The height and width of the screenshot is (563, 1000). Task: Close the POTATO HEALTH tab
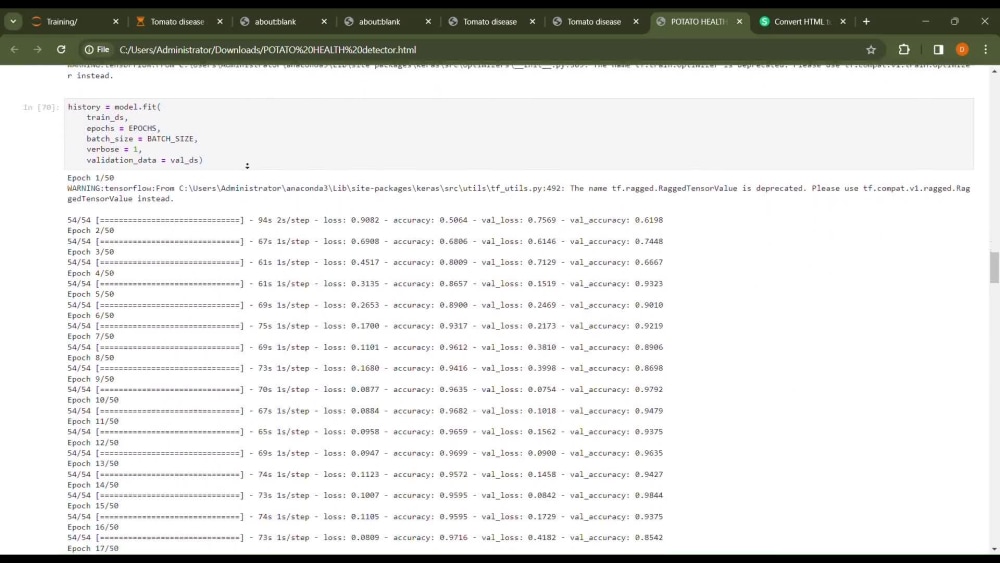pyautogui.click(x=740, y=21)
